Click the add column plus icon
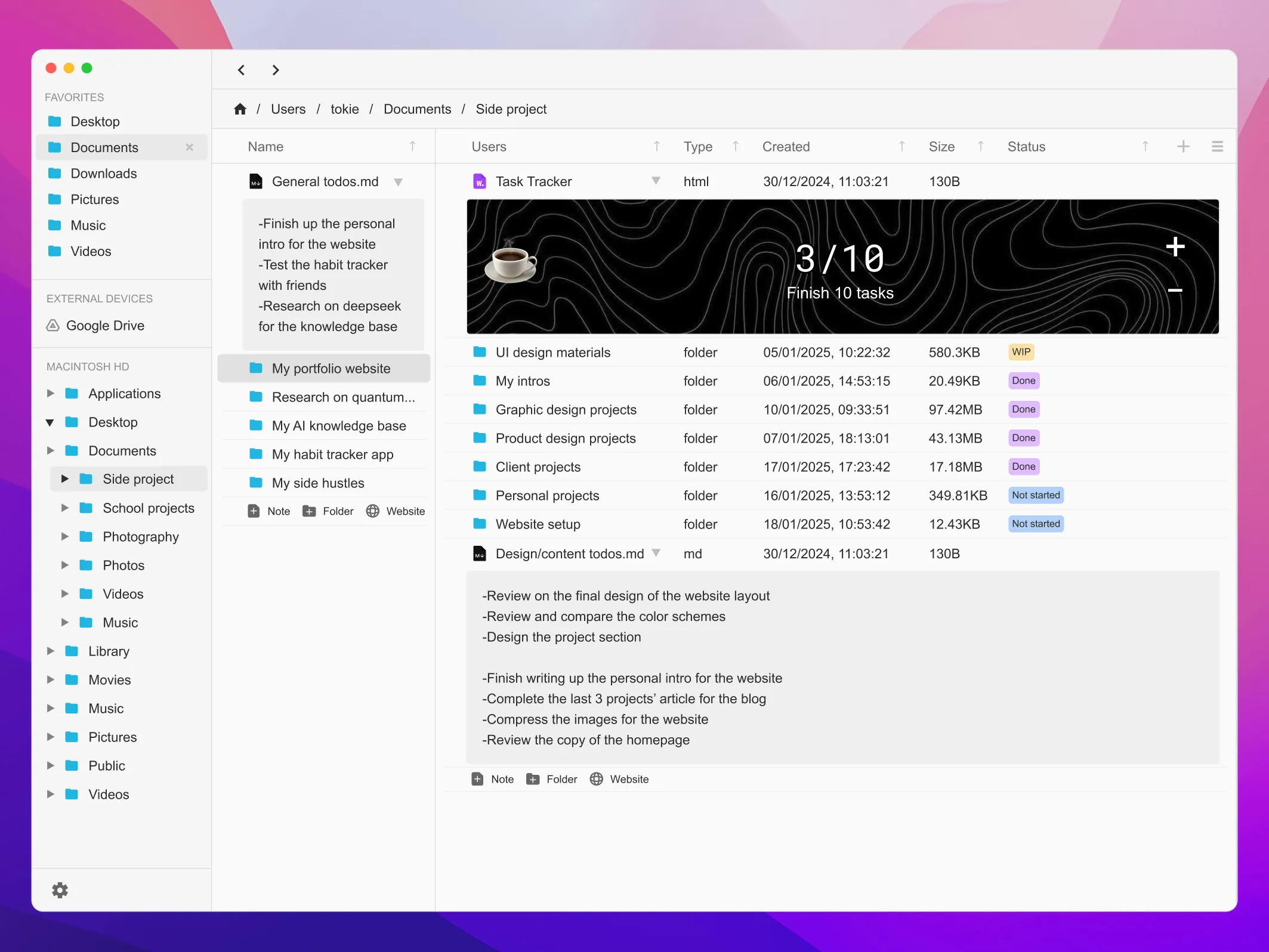 1183,147
